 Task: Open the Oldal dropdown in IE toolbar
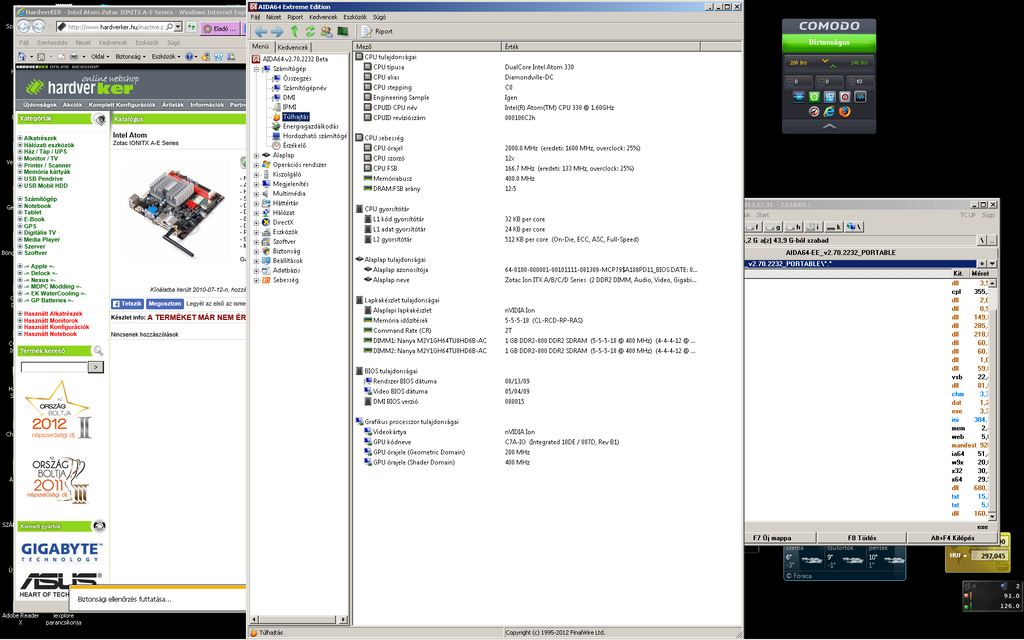(101, 57)
